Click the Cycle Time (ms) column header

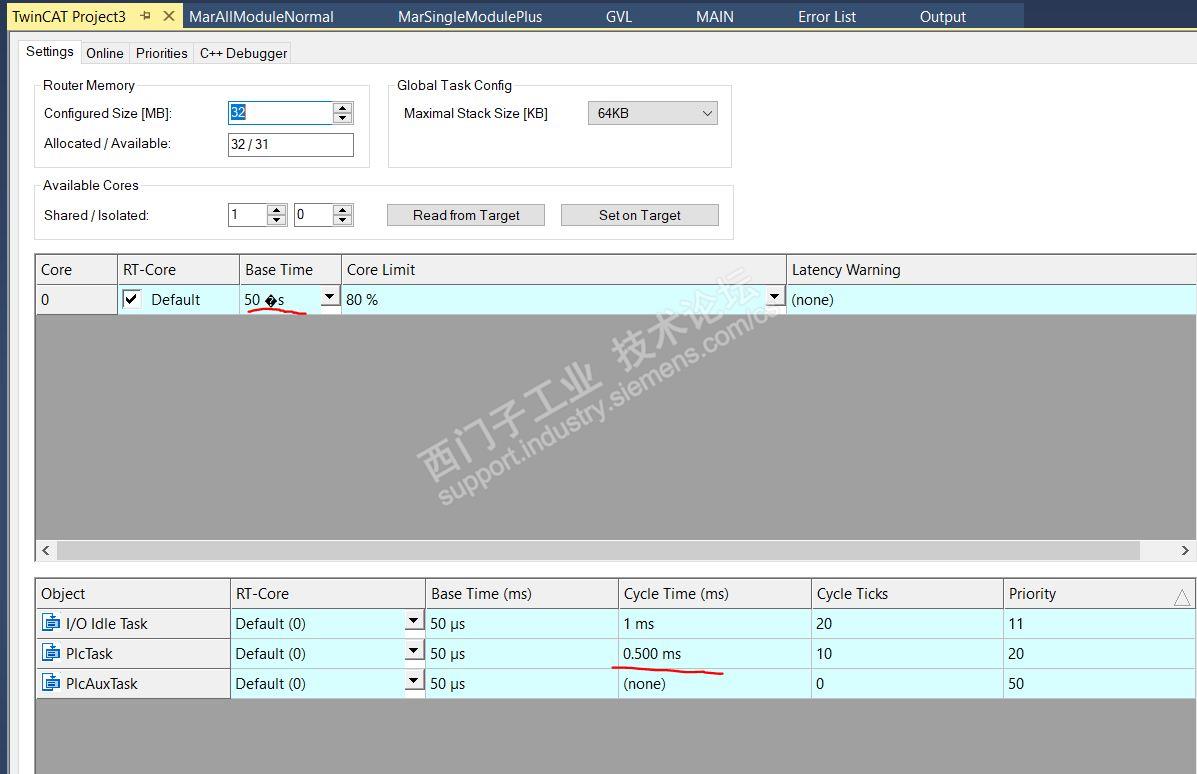point(715,594)
